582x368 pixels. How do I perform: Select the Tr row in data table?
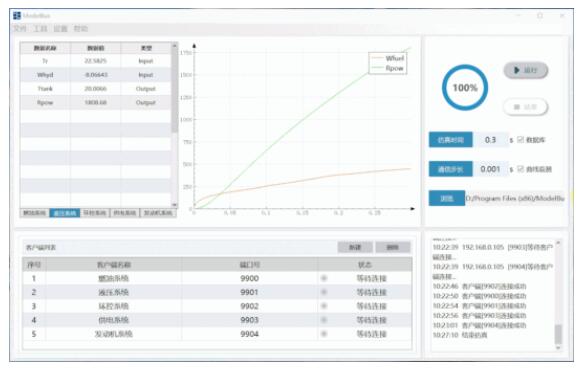coord(96,61)
